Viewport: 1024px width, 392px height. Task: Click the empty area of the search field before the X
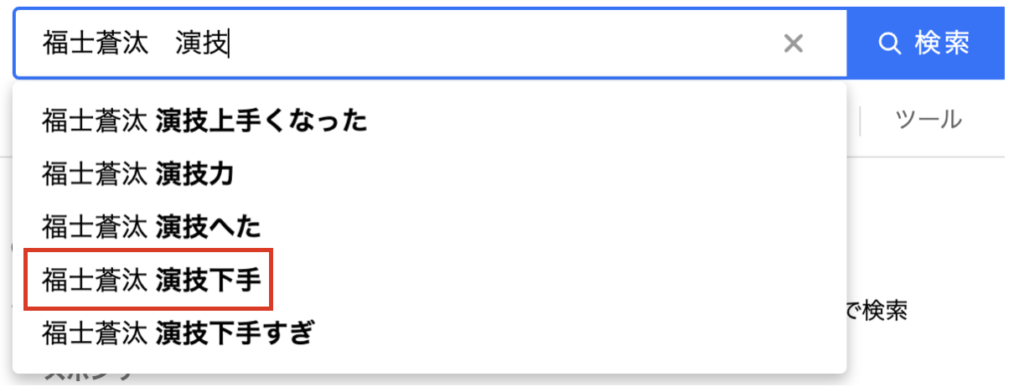coord(503,44)
